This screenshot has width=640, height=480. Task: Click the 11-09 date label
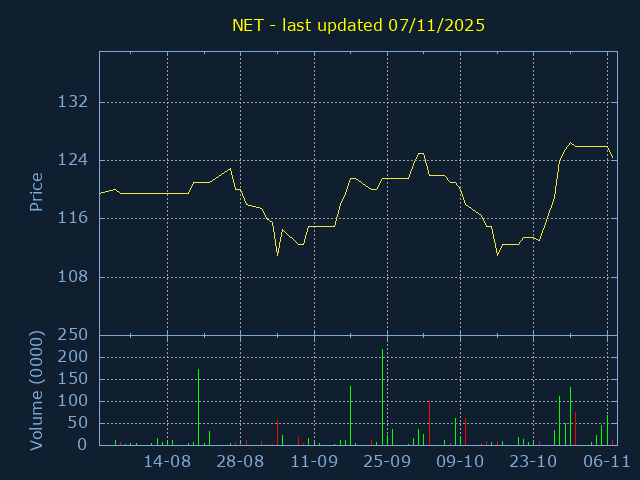tap(314, 462)
